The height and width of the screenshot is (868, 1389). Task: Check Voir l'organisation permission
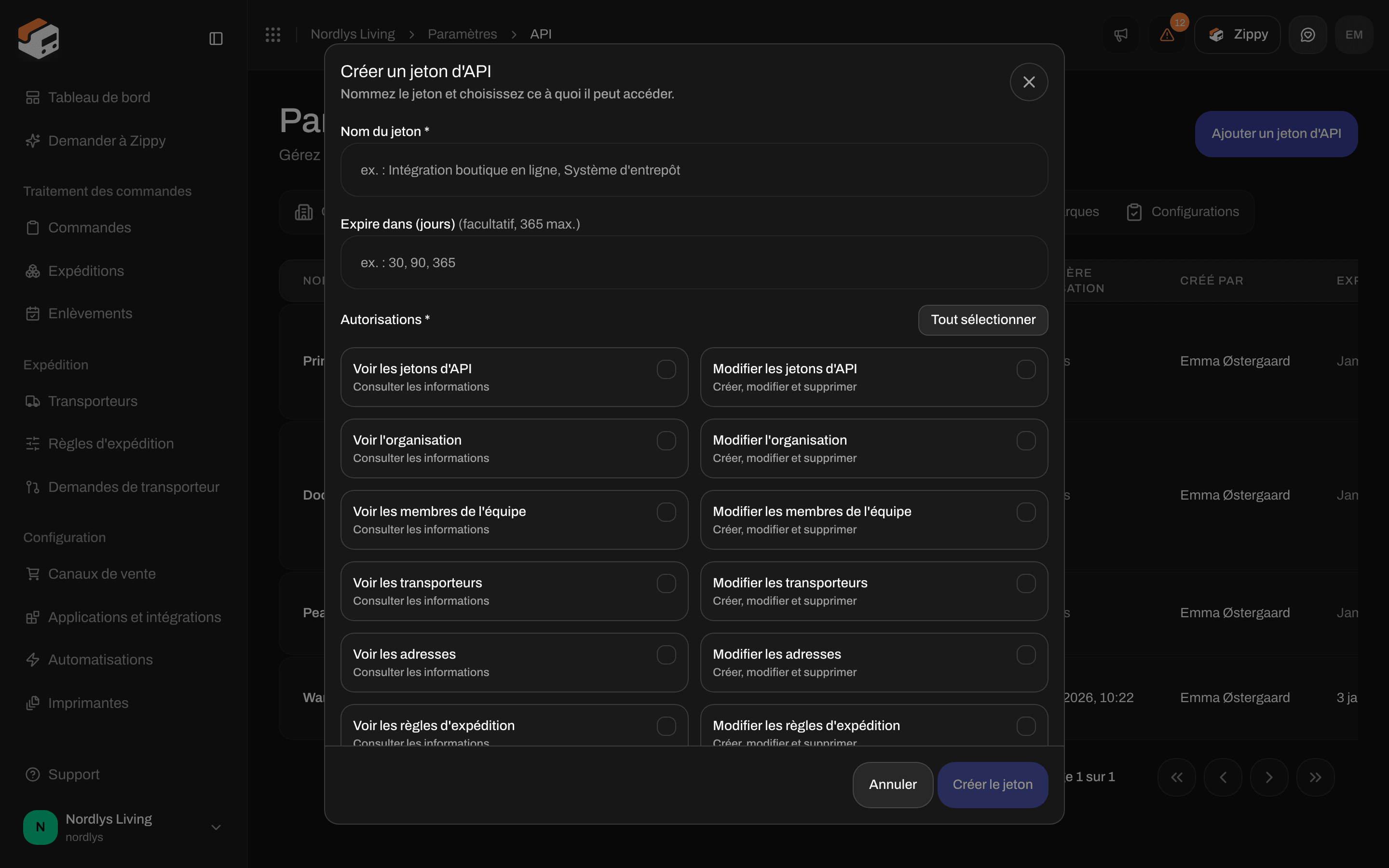[x=666, y=441]
